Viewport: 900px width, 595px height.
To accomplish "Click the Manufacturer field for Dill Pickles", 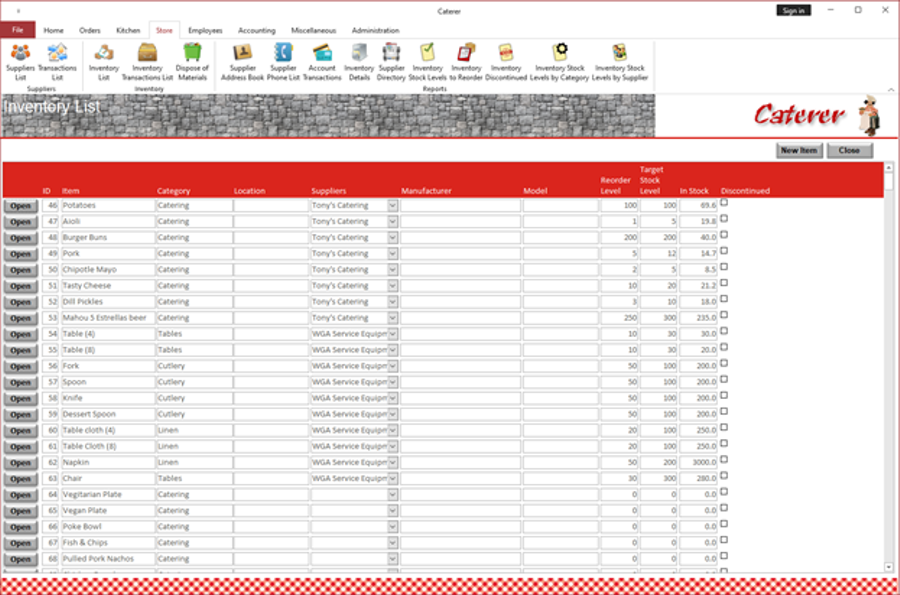I will 461,302.
